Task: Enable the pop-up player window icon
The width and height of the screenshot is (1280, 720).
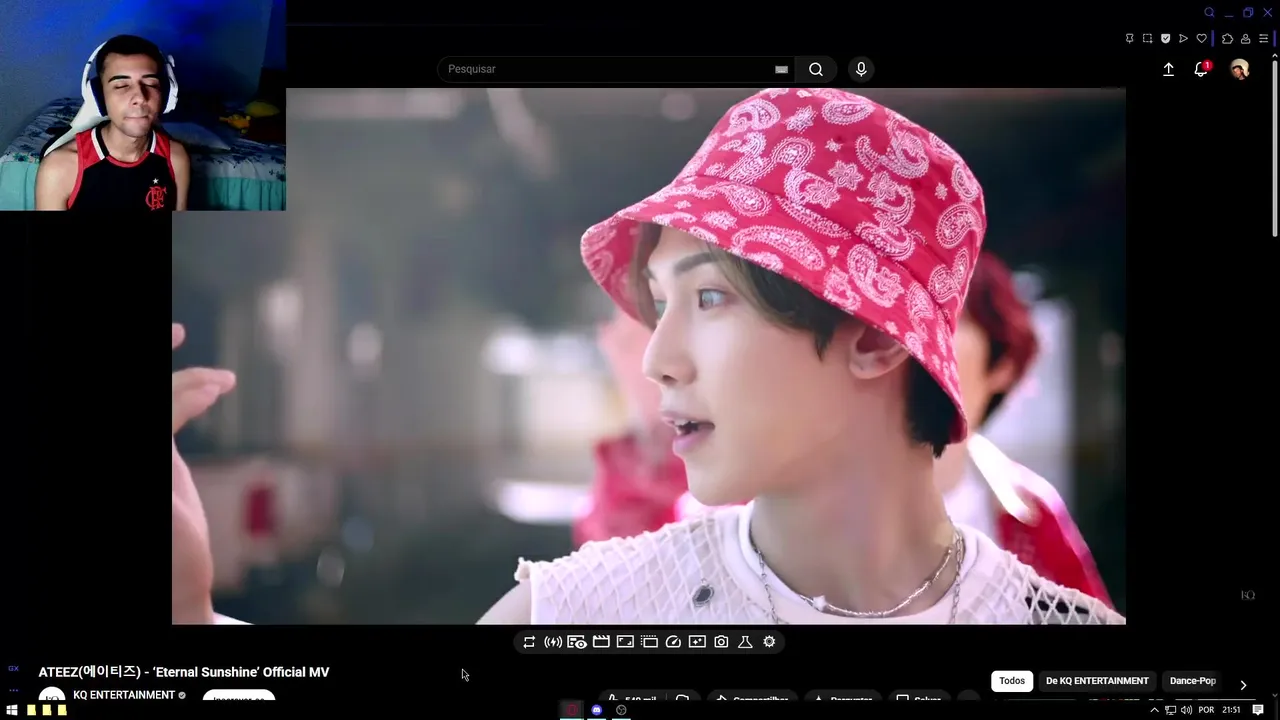Action: point(649,642)
